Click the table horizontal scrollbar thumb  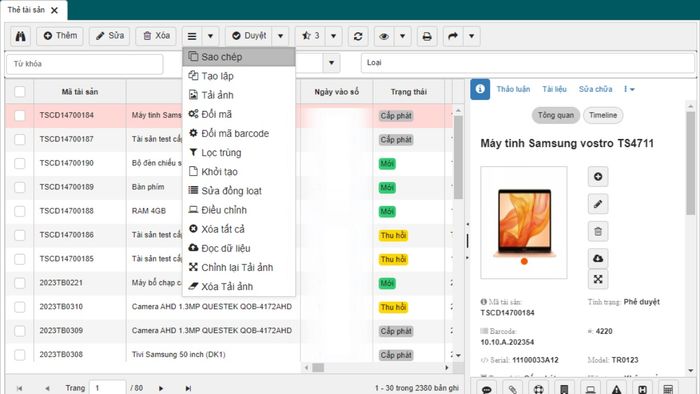(x=318, y=368)
